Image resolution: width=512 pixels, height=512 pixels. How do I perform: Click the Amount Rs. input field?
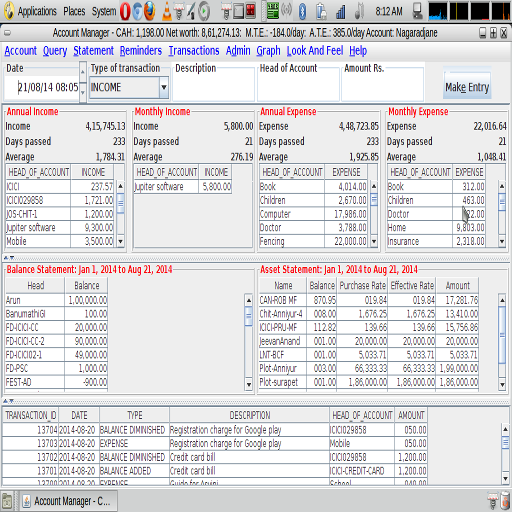point(383,87)
